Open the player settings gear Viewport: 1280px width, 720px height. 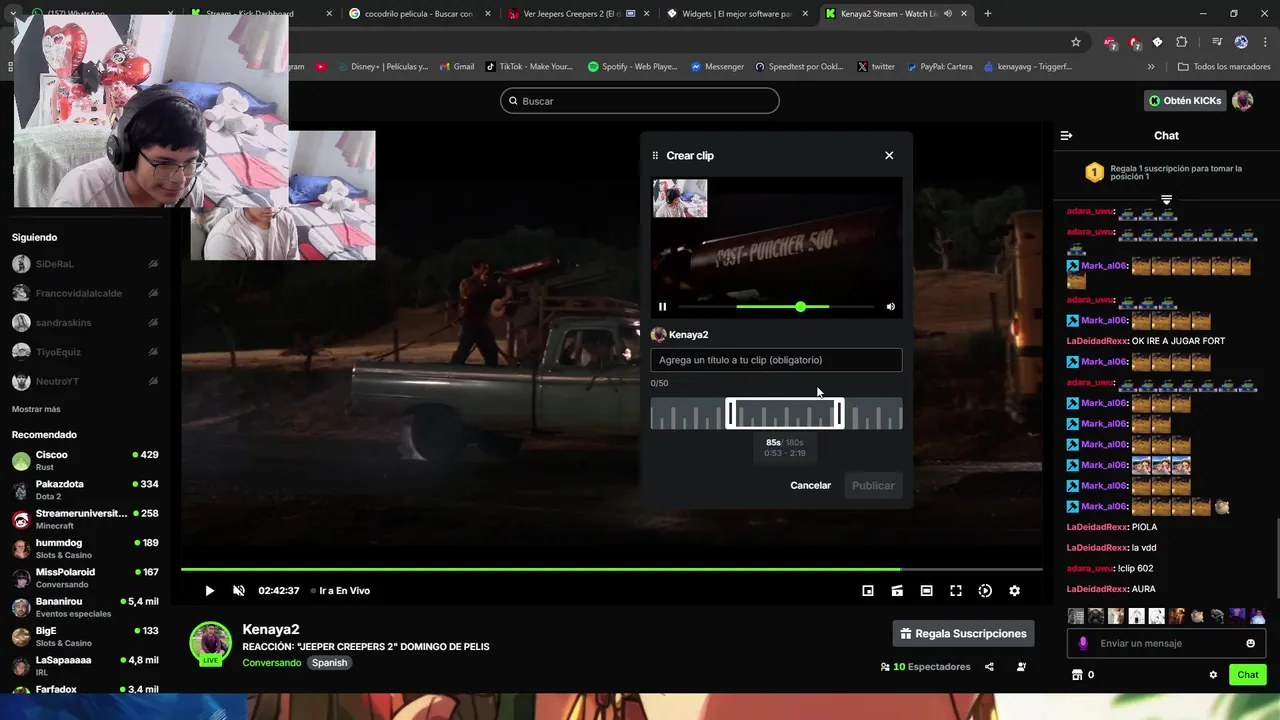(1014, 591)
